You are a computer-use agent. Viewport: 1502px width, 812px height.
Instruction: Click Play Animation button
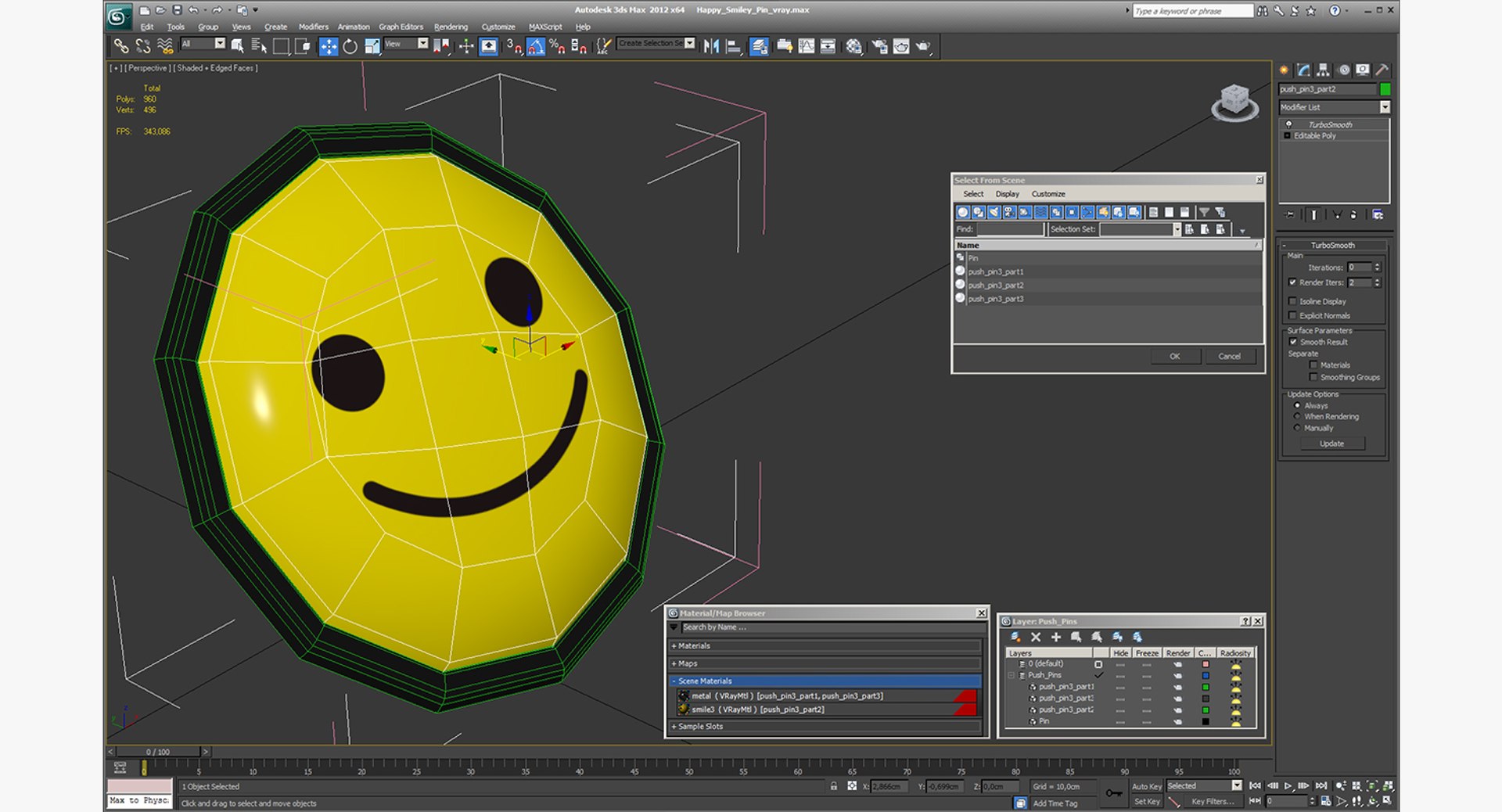tap(1288, 785)
